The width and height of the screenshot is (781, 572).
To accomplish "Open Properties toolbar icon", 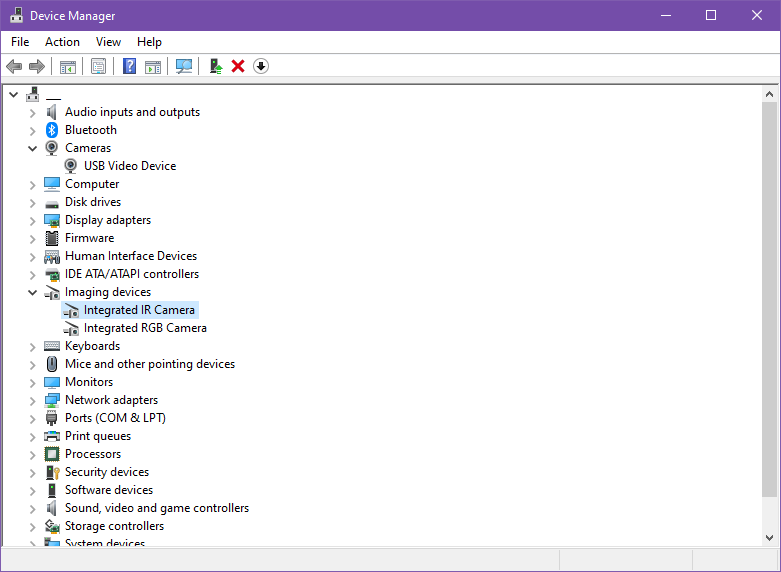I will 99,66.
